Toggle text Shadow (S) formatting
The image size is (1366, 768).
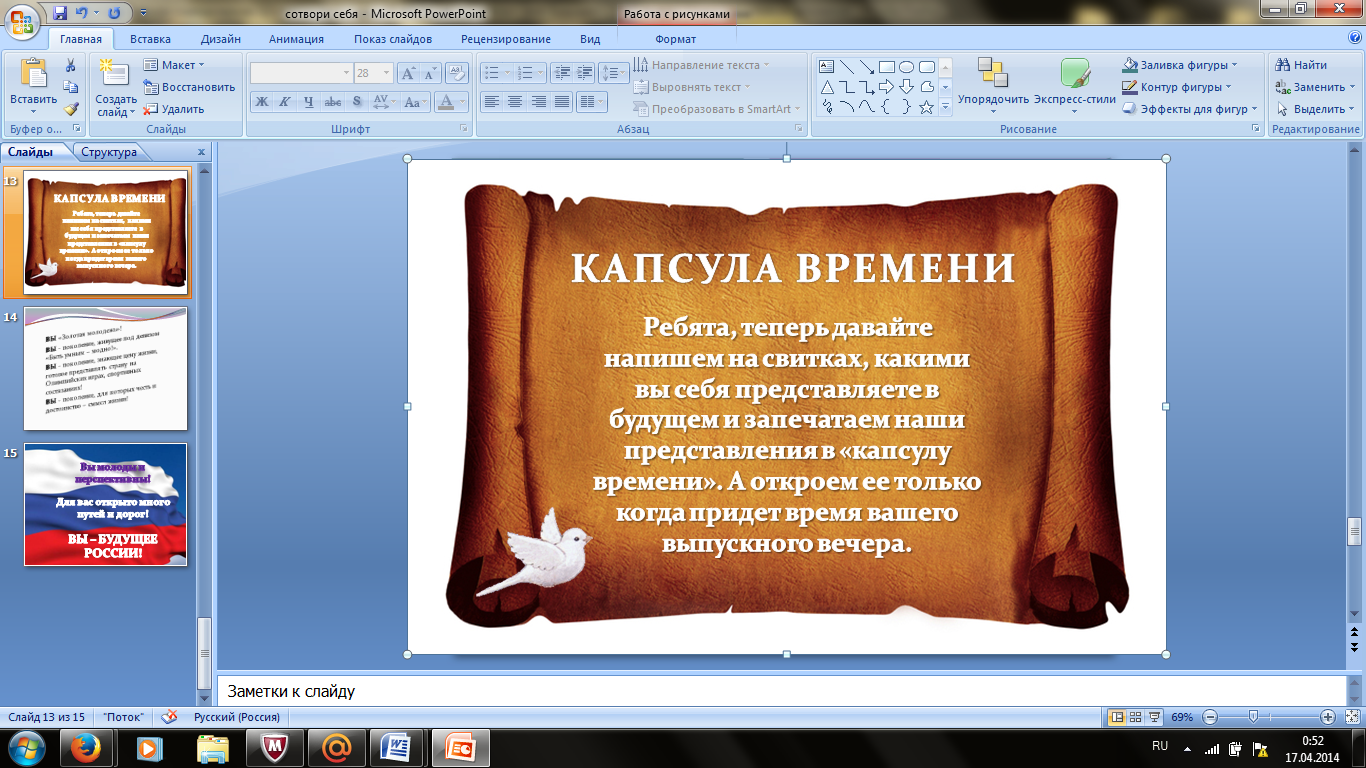357,102
